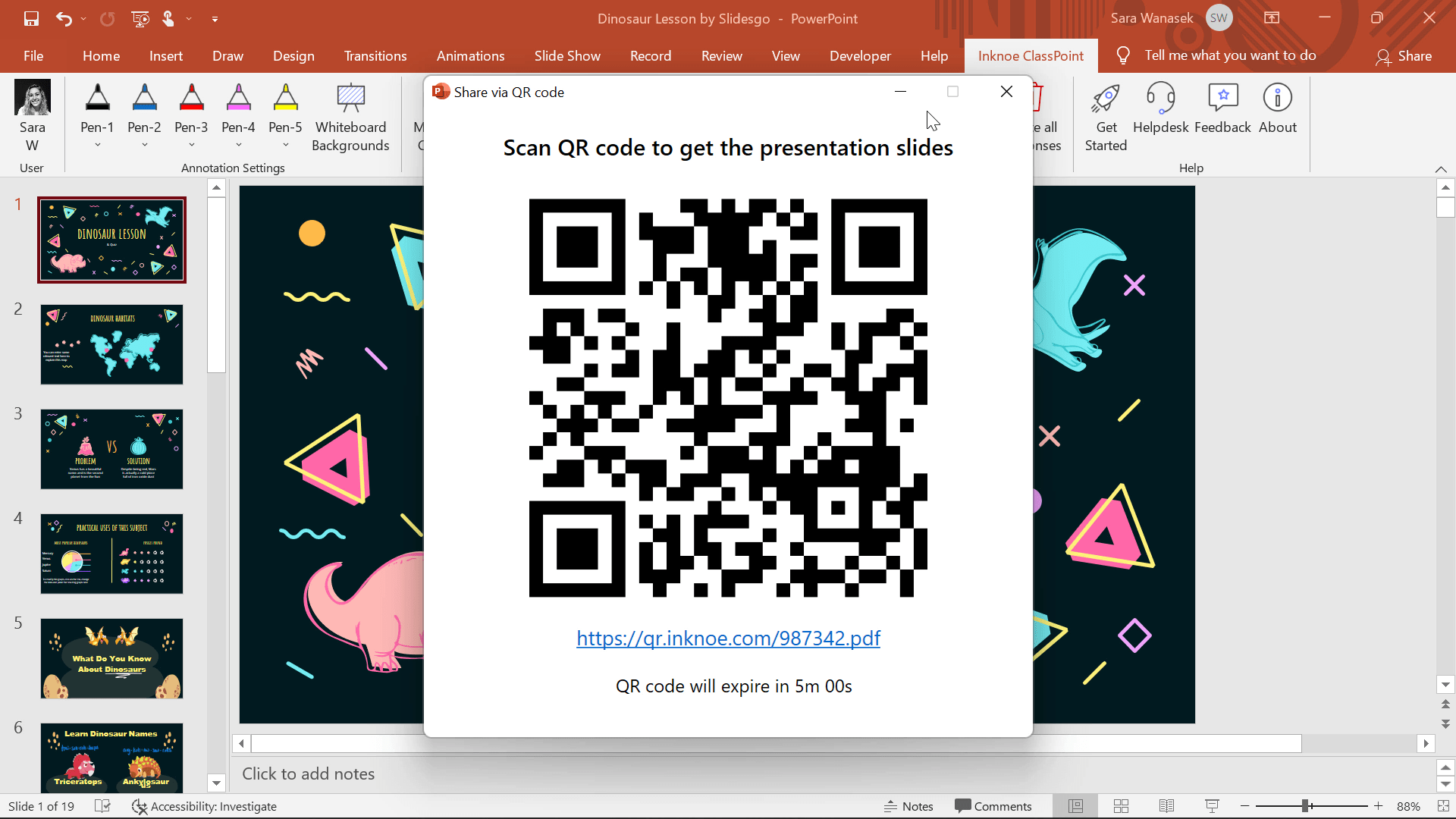Image resolution: width=1456 pixels, height=819 pixels.
Task: Click the Pen-1 annotation tool
Action: click(97, 107)
